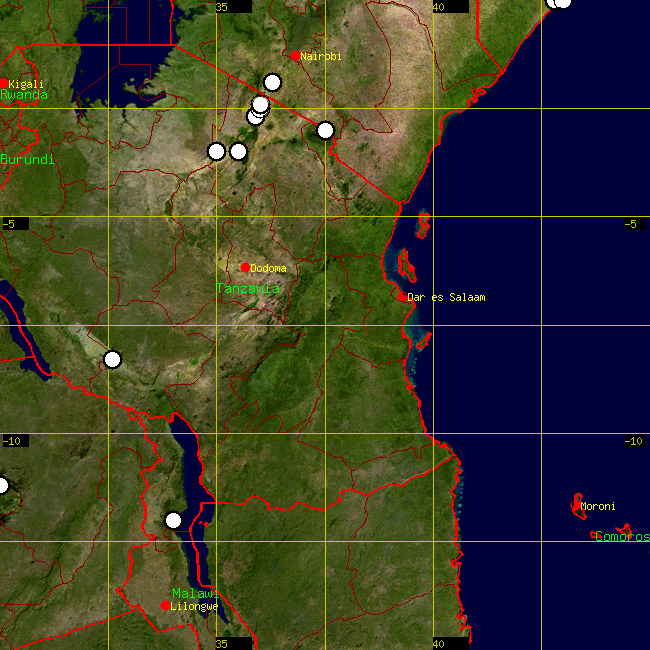Click the red Lilongwe city dot
Image resolution: width=650 pixels, height=650 pixels.
pyautogui.click(x=165, y=606)
